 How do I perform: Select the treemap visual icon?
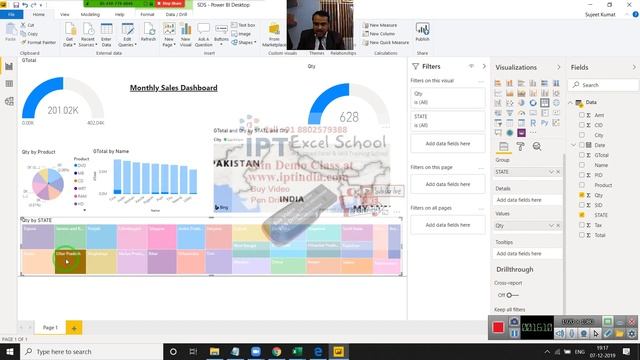[544, 102]
